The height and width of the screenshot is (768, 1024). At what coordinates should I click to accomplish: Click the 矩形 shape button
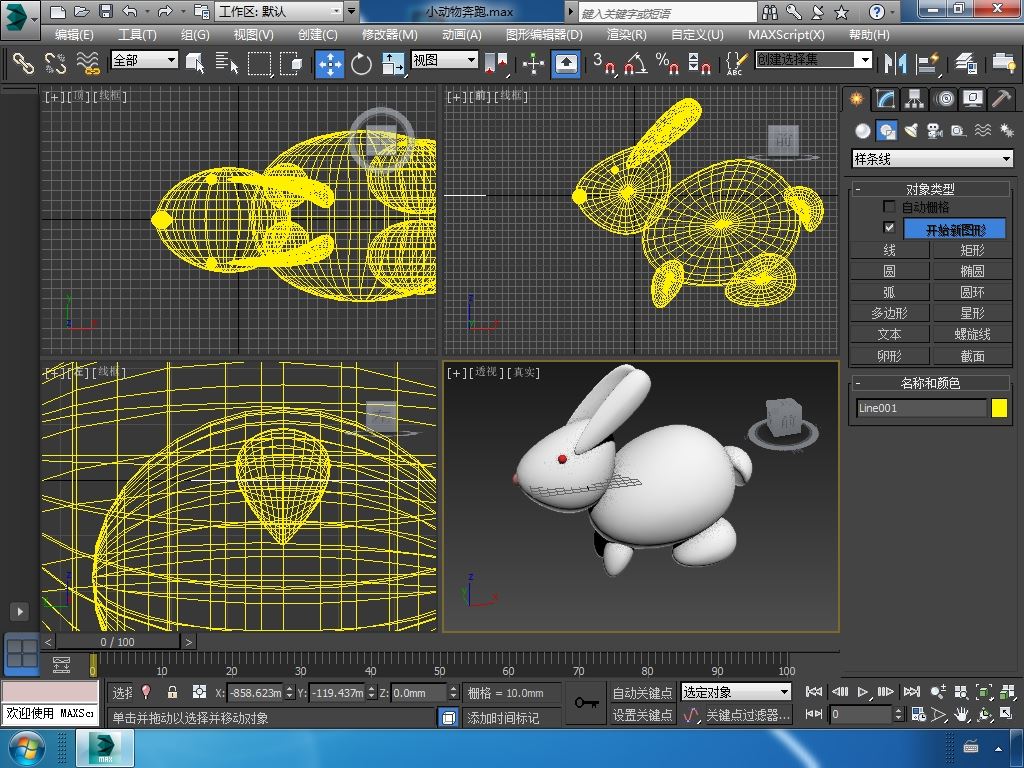coord(972,250)
